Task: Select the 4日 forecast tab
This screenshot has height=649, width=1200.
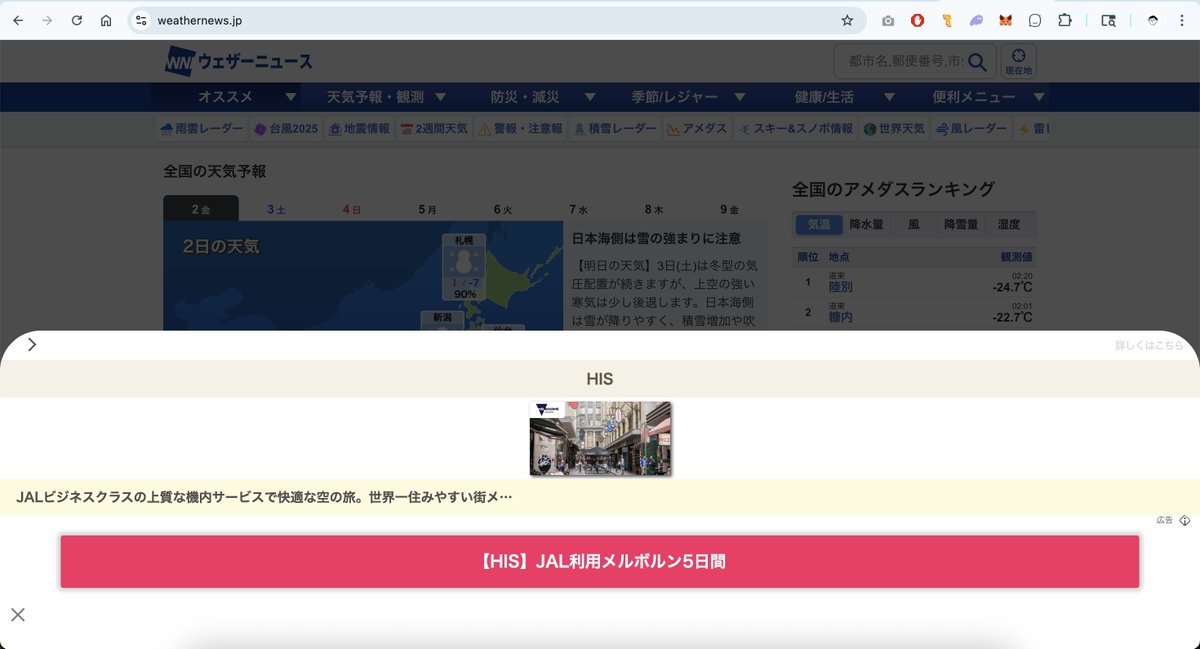Action: [x=352, y=209]
